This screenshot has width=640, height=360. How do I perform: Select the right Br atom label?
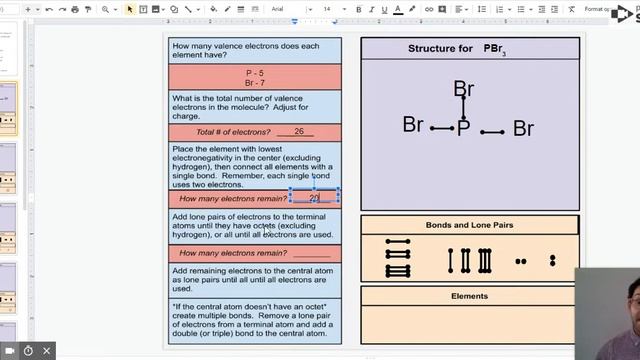tap(523, 129)
